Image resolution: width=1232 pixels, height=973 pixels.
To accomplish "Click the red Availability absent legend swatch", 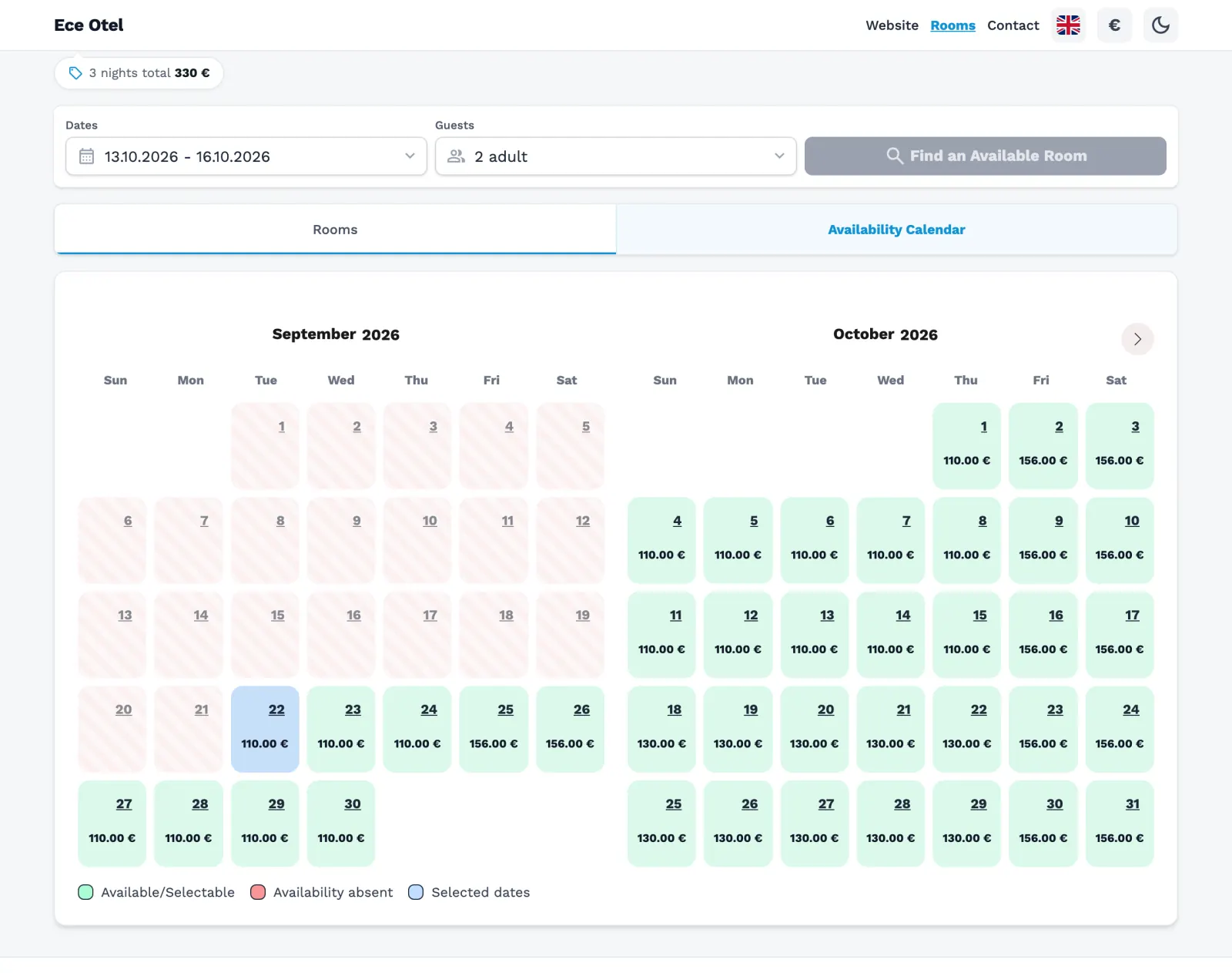I will click(258, 892).
